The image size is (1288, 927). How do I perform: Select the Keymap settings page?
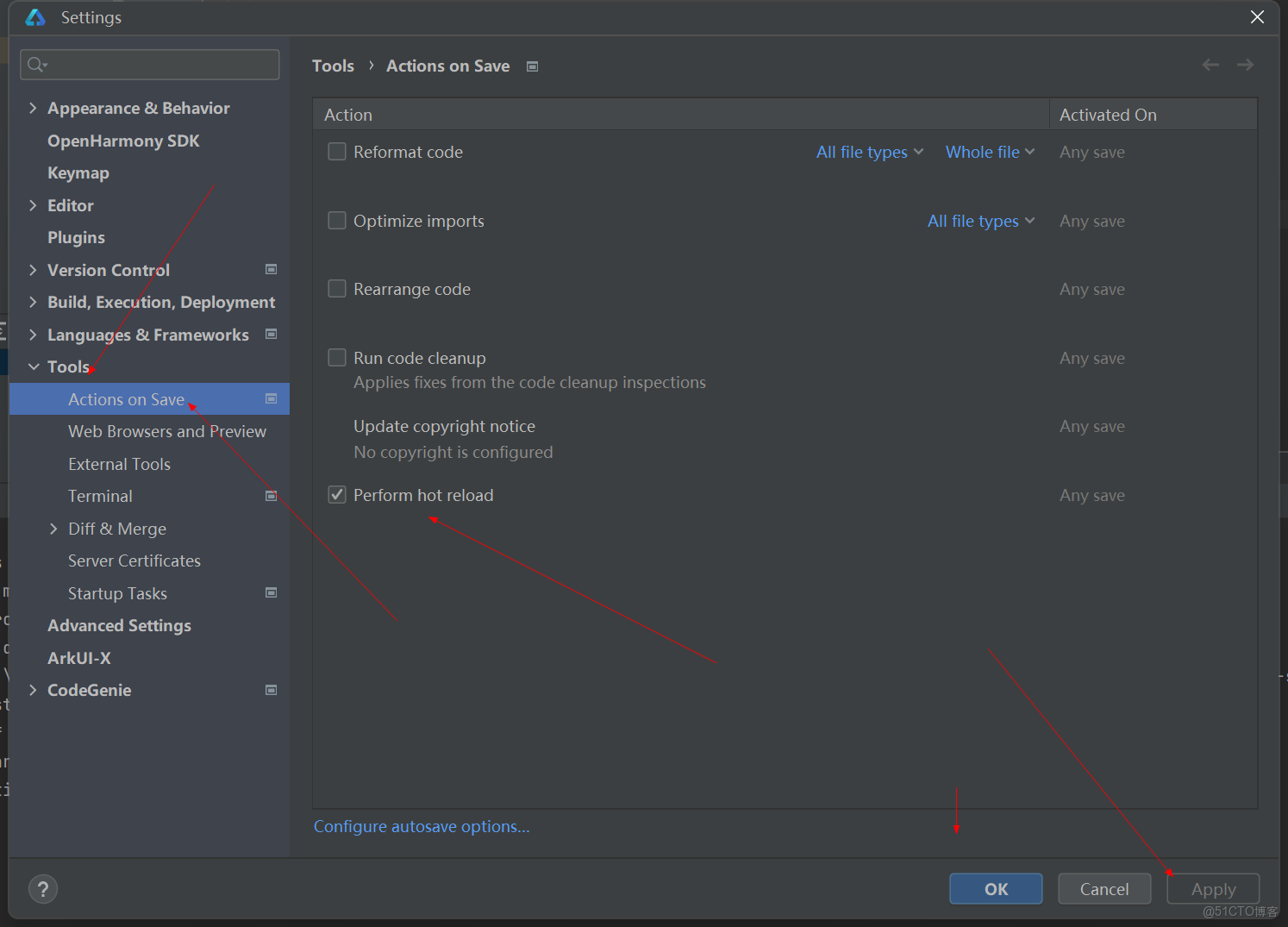pyautogui.click(x=78, y=173)
